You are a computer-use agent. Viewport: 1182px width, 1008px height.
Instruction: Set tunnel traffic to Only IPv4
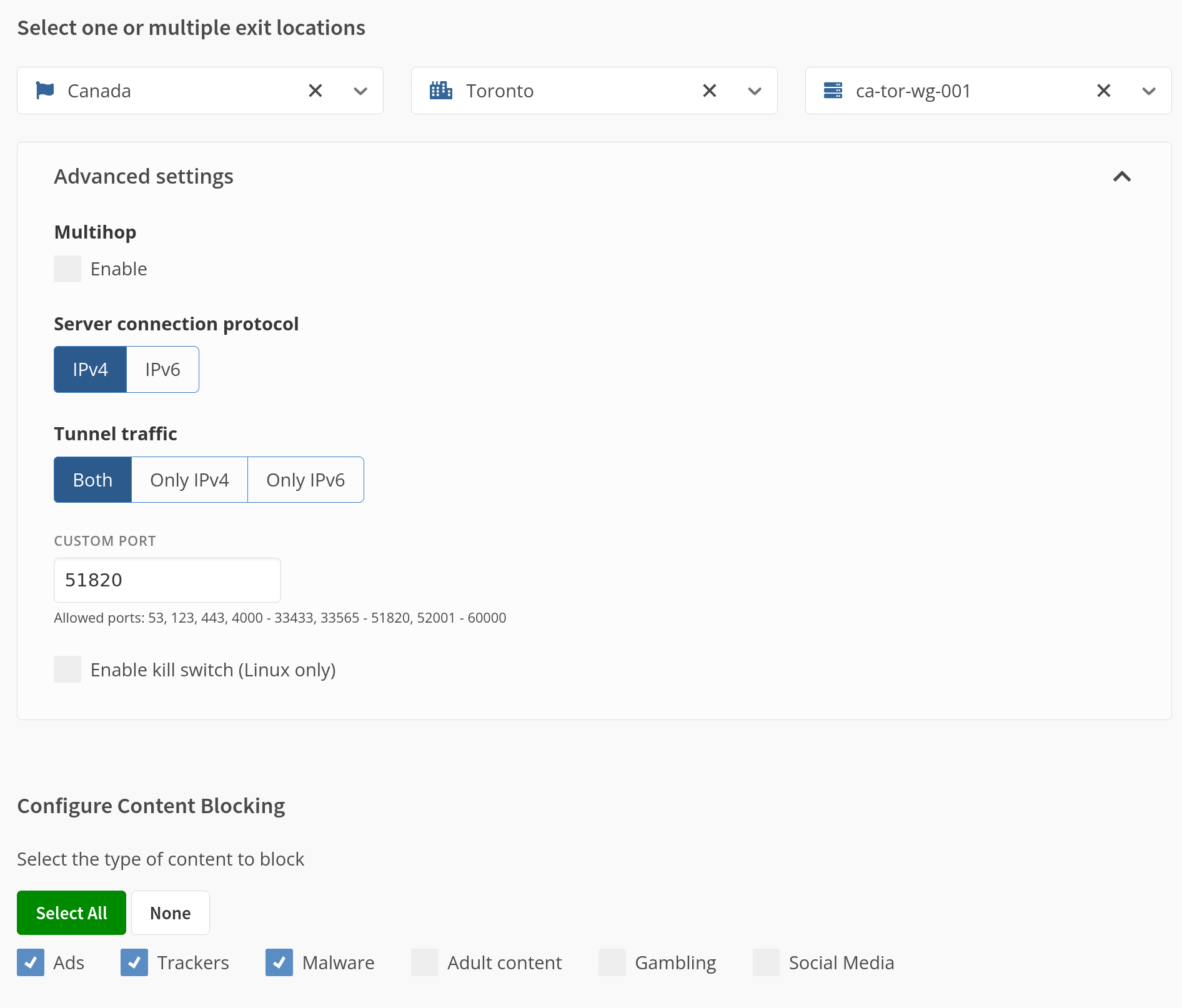point(189,480)
